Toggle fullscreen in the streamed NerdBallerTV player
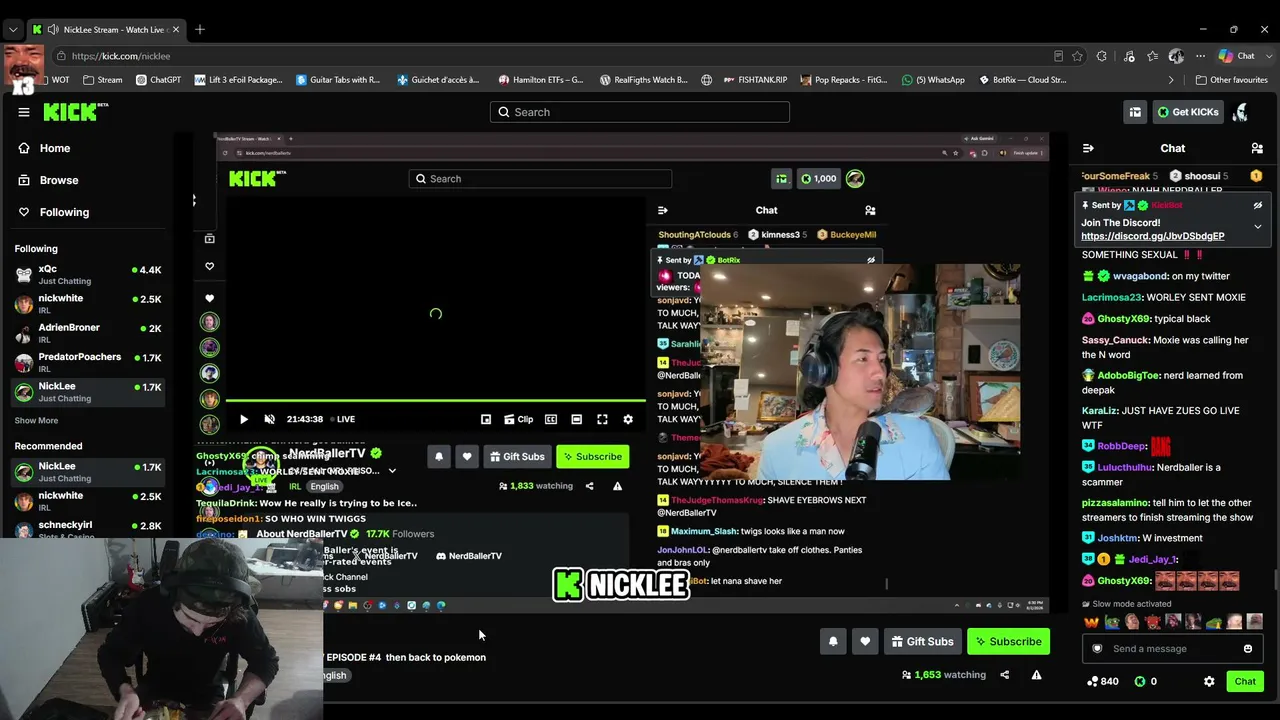Screen dimensions: 1280x720 point(602,419)
